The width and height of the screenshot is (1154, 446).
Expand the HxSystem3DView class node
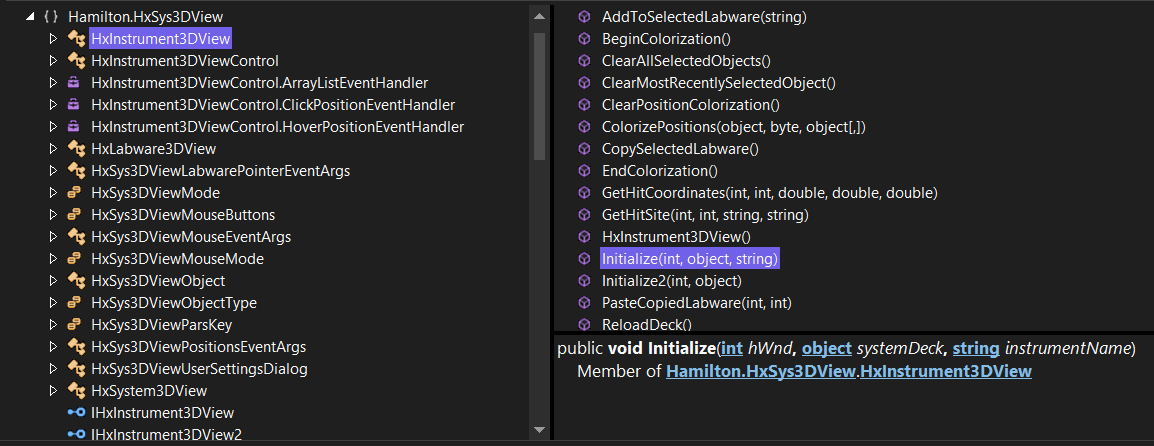pyautogui.click(x=52, y=391)
